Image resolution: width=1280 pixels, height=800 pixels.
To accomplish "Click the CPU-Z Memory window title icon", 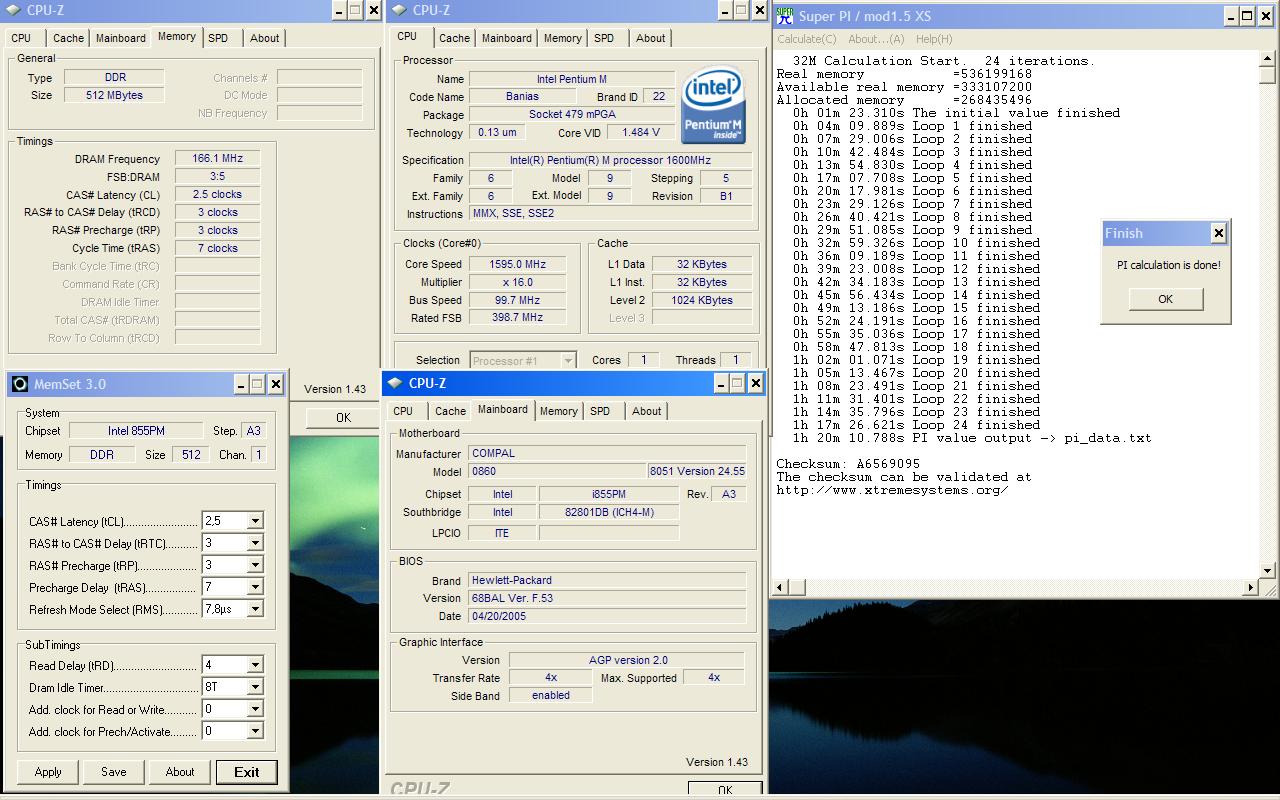I will 13,10.
